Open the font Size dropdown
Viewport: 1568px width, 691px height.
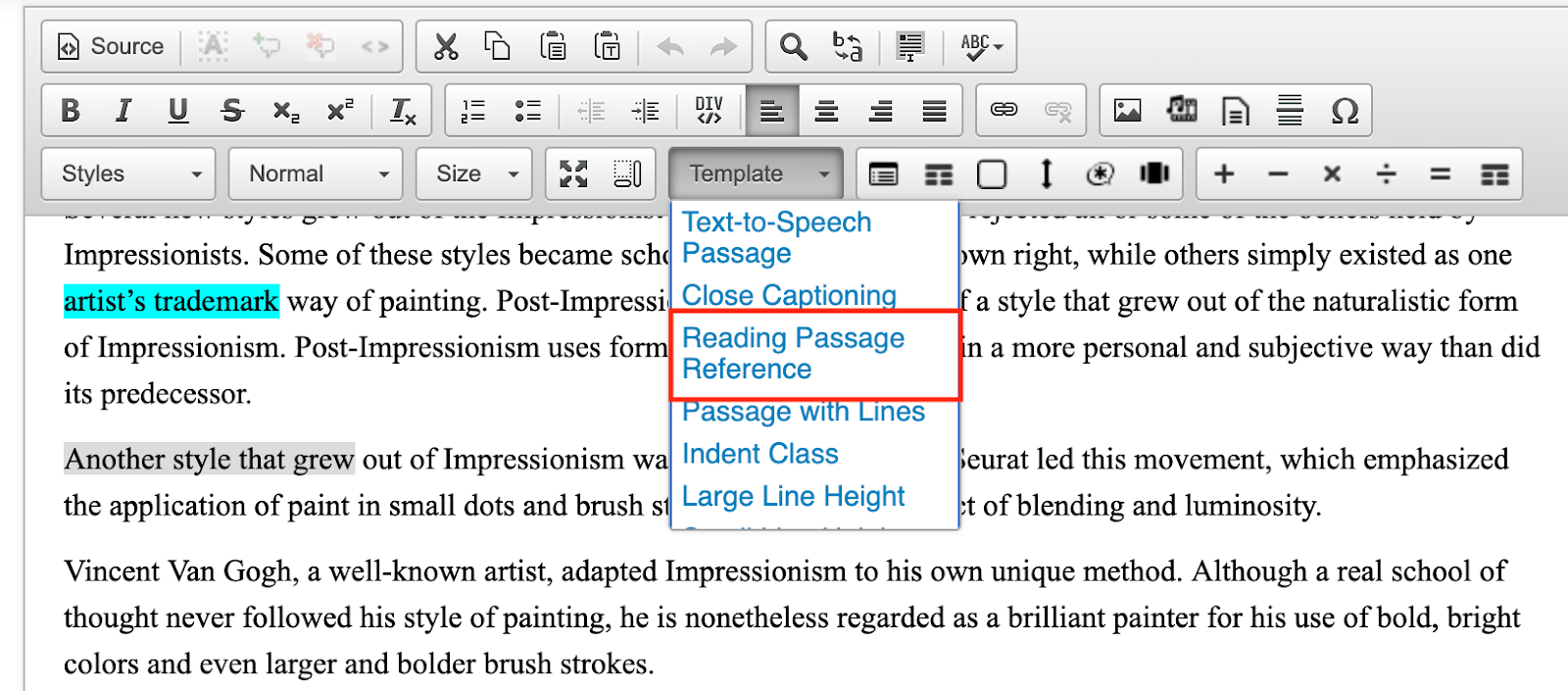coord(474,173)
